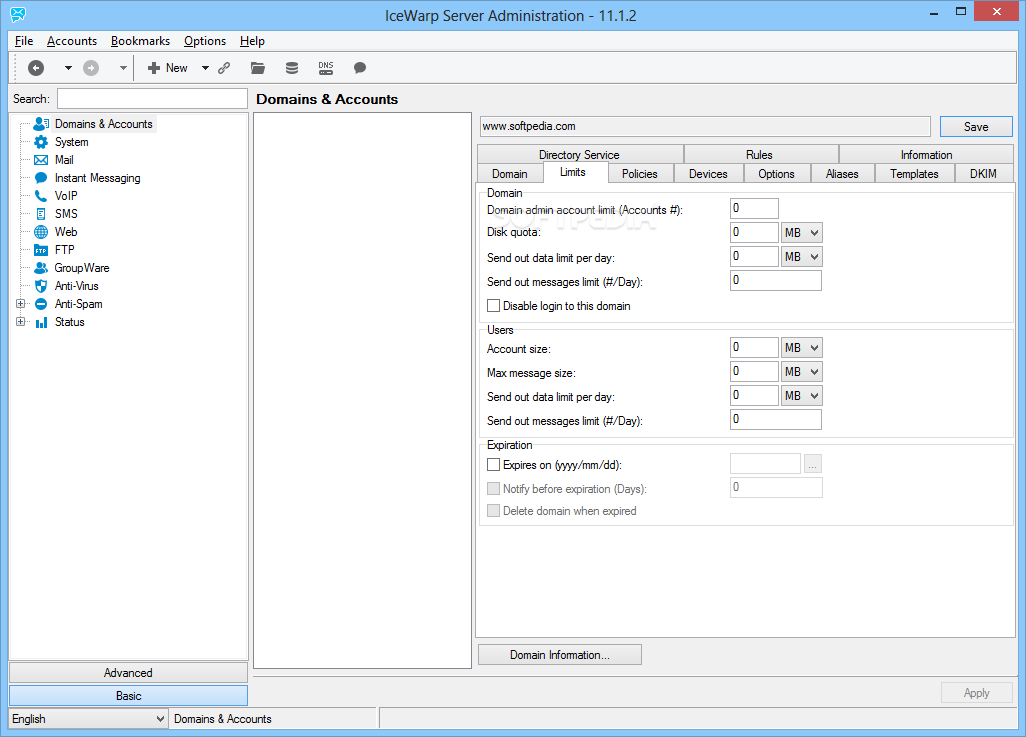This screenshot has height=737, width=1026.
Task: Switch to the Information tab
Action: [x=926, y=154]
